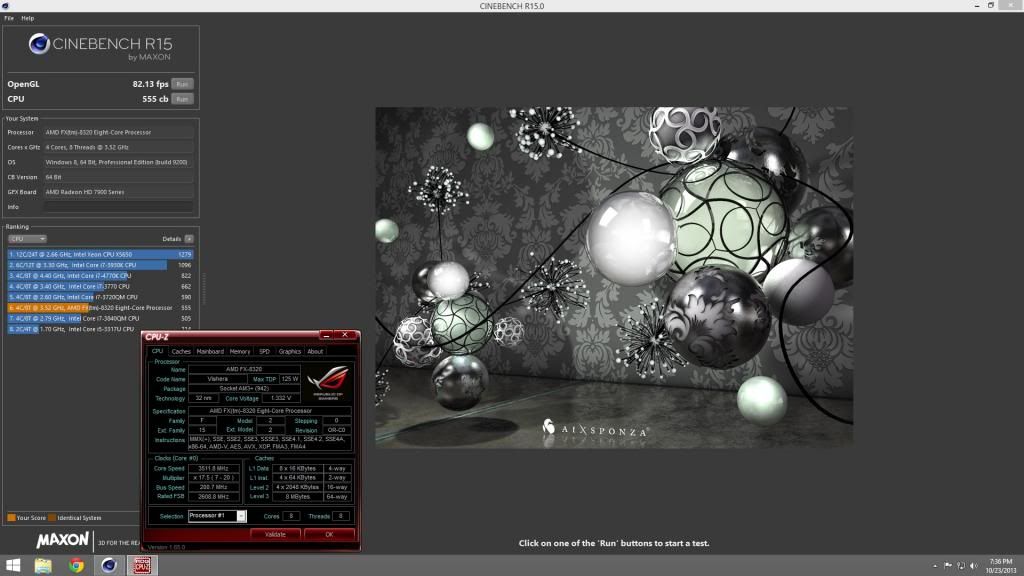Image resolution: width=1024 pixels, height=576 pixels.
Task: Click the MAXON logo at bottom left
Action: coord(62,540)
